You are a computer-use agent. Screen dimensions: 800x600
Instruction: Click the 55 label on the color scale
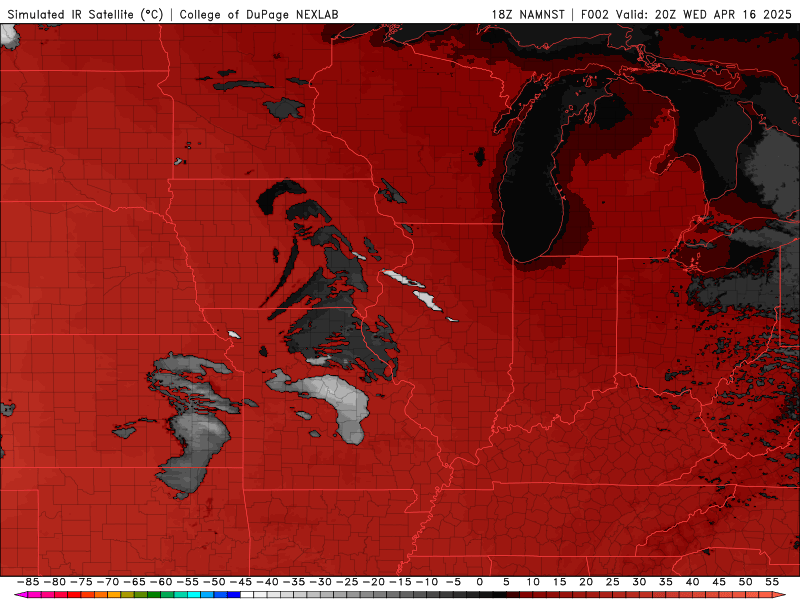(772, 582)
